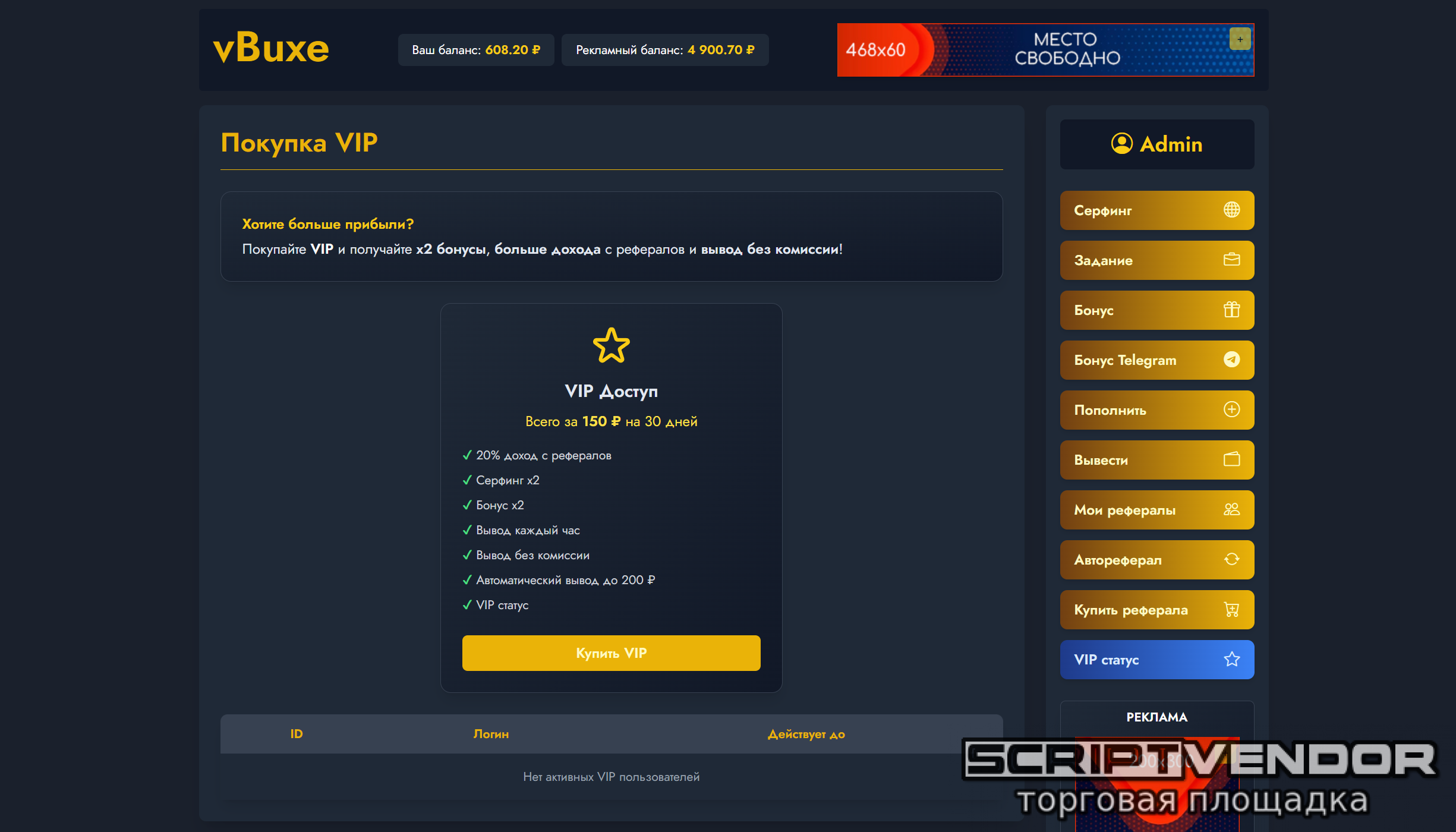Open the Бонус Telegram menu item
The width and height of the screenshot is (1456, 832).
click(x=1156, y=360)
